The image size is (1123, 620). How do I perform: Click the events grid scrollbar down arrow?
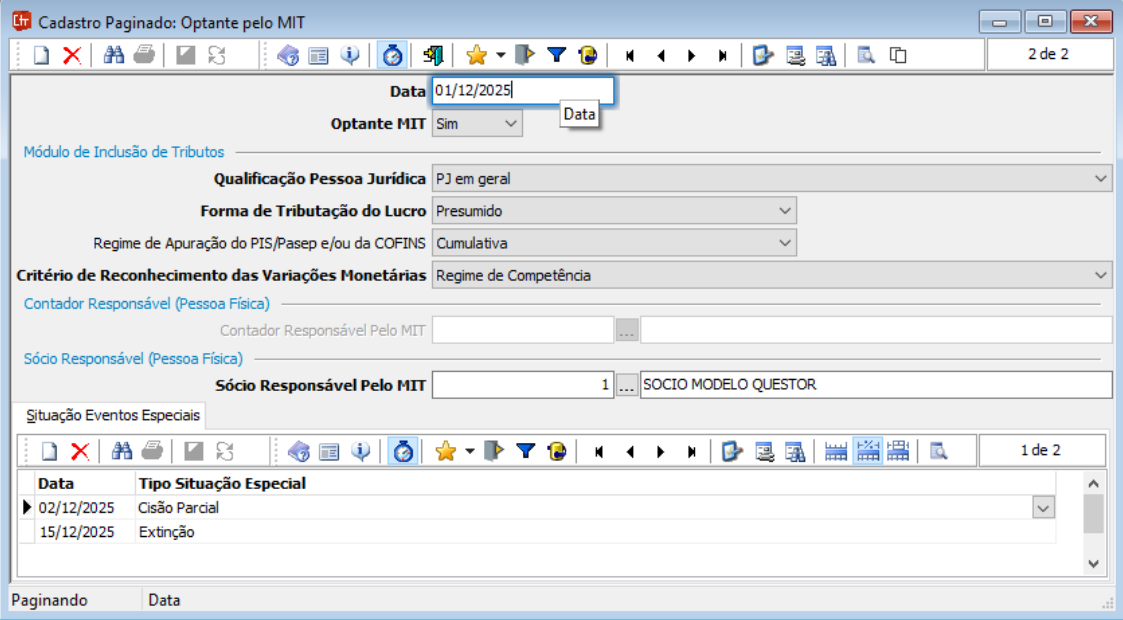[1093, 564]
